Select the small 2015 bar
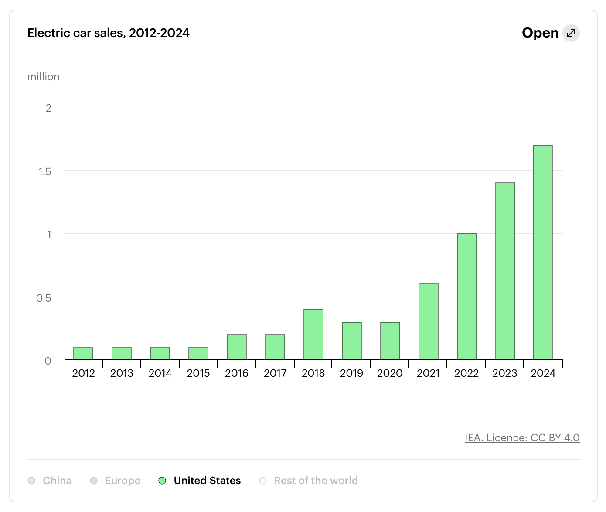 click(x=198, y=353)
